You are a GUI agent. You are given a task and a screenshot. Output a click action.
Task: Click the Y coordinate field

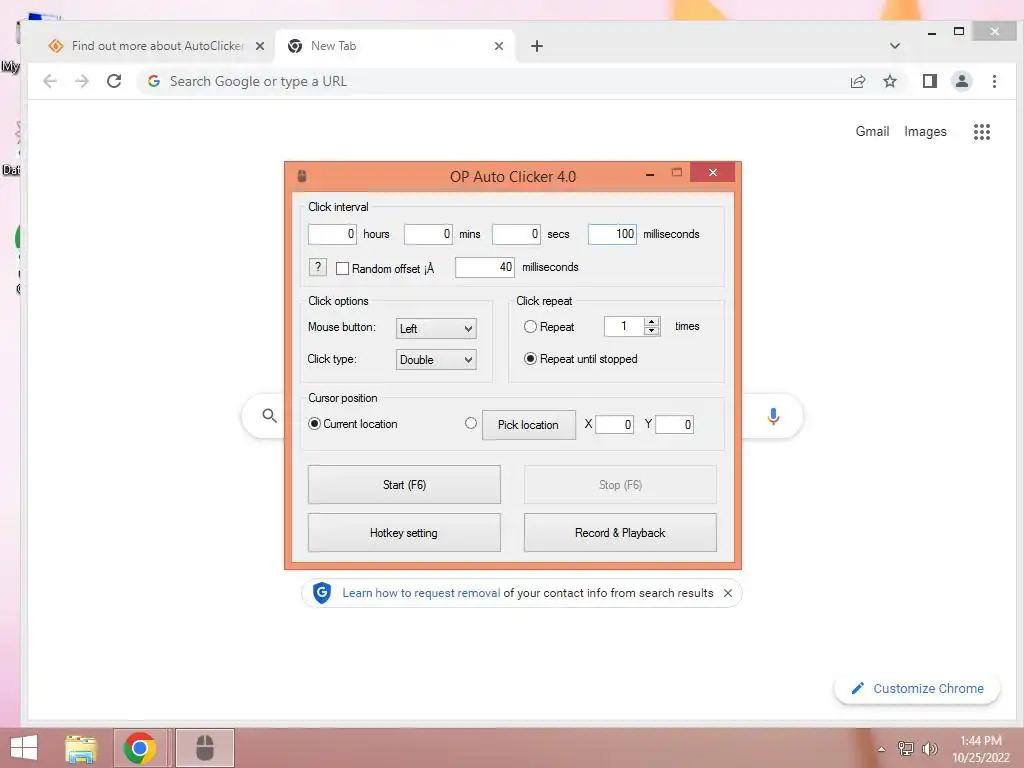tap(674, 424)
